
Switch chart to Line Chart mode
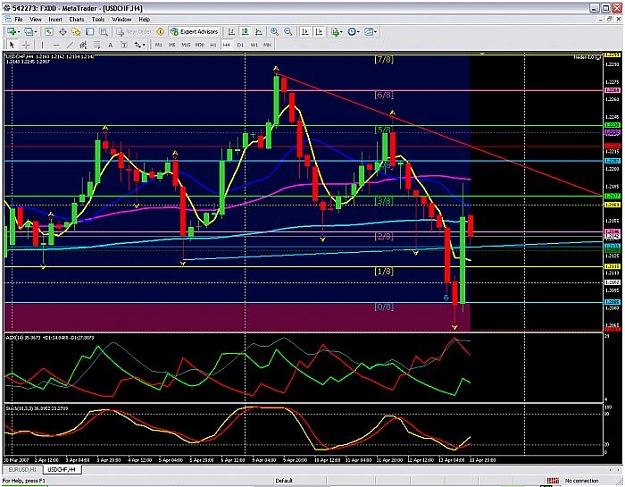pos(259,32)
